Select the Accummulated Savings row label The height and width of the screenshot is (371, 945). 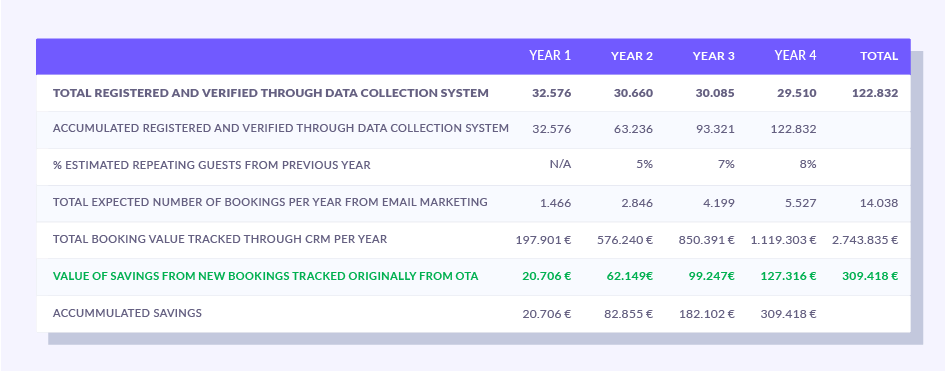pyautogui.click(x=127, y=313)
